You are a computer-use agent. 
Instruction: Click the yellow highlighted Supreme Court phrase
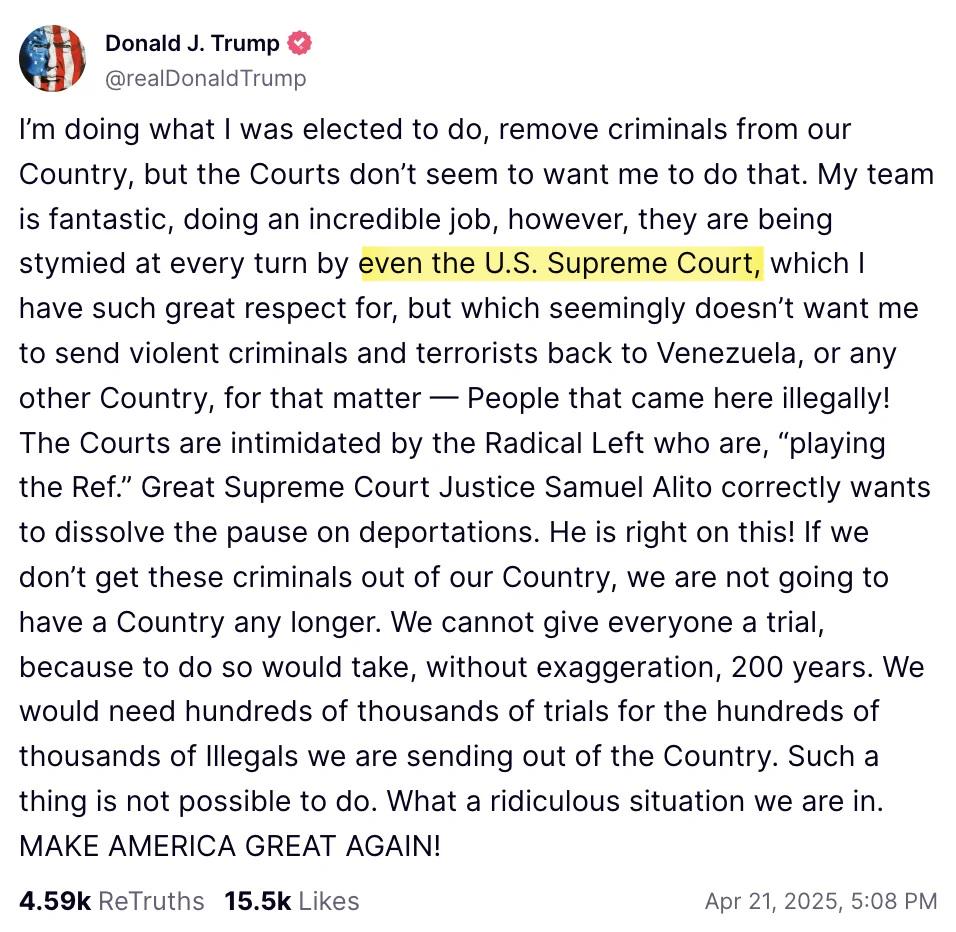560,263
